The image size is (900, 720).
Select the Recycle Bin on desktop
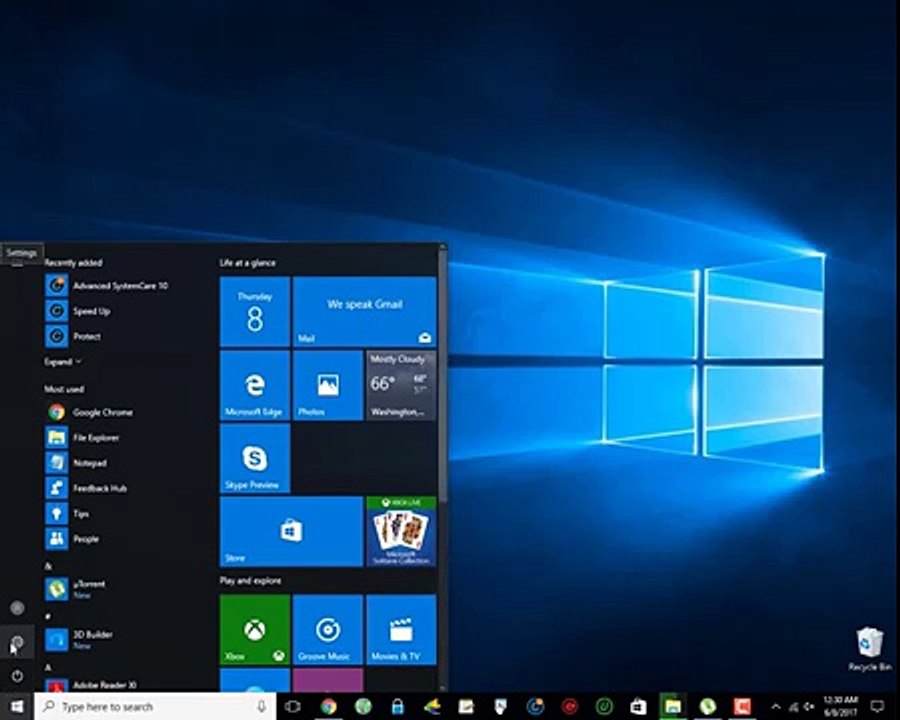point(870,649)
